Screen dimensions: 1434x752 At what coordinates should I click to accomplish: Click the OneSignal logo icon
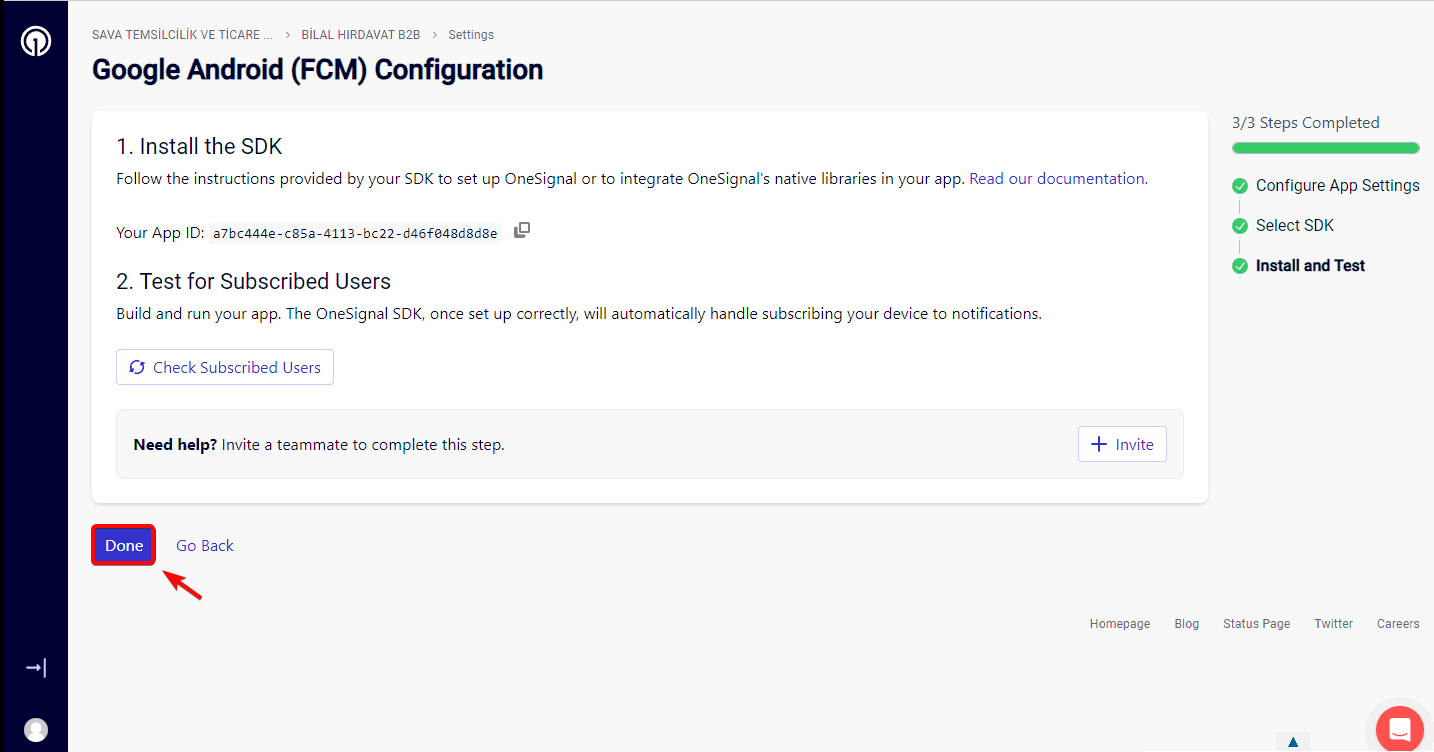click(x=36, y=41)
